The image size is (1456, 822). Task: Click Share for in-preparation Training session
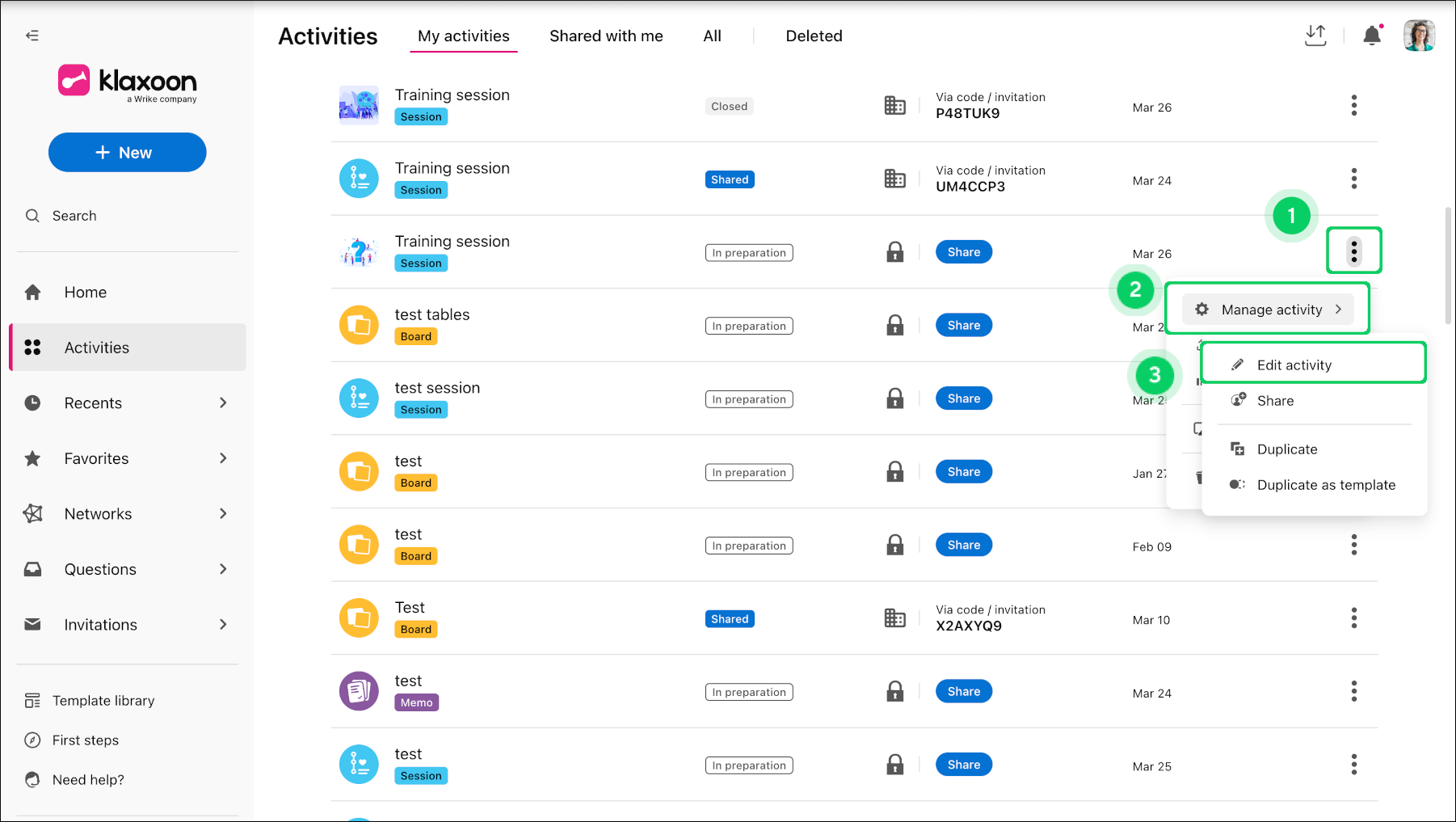tap(964, 251)
